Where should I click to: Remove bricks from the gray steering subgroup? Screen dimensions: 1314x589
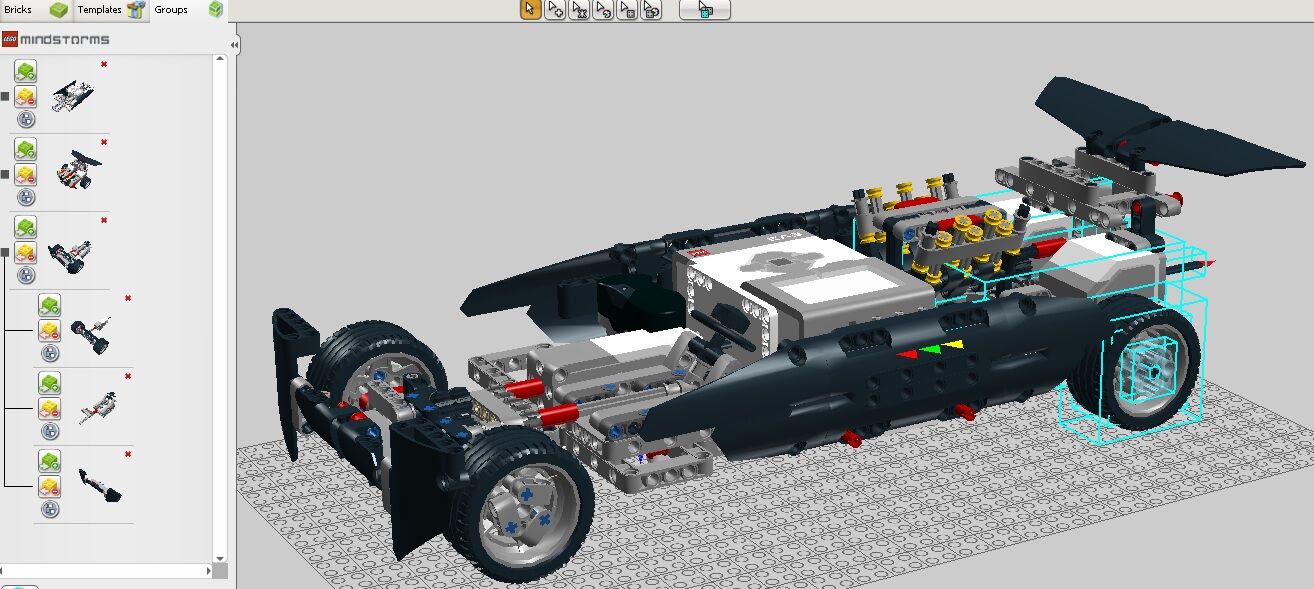pyautogui.click(x=50, y=408)
